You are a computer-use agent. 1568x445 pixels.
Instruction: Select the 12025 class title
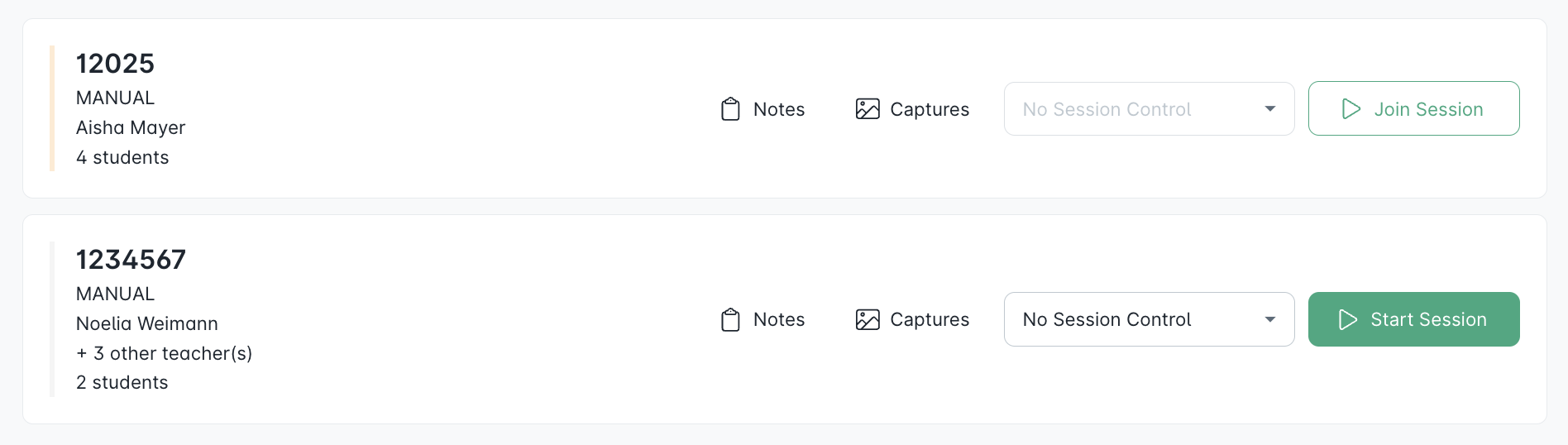[115, 64]
